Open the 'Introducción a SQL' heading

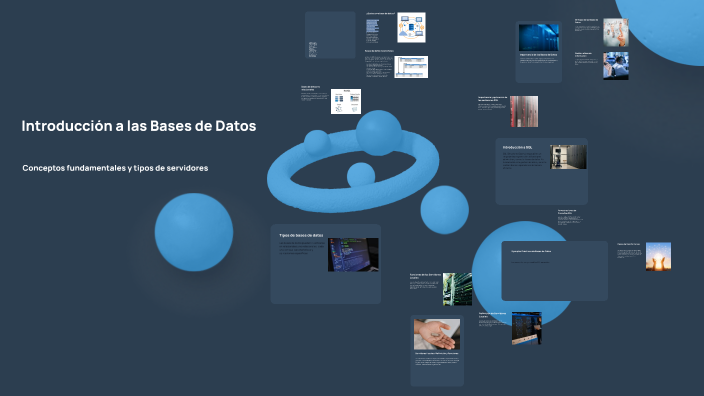[x=517, y=147]
